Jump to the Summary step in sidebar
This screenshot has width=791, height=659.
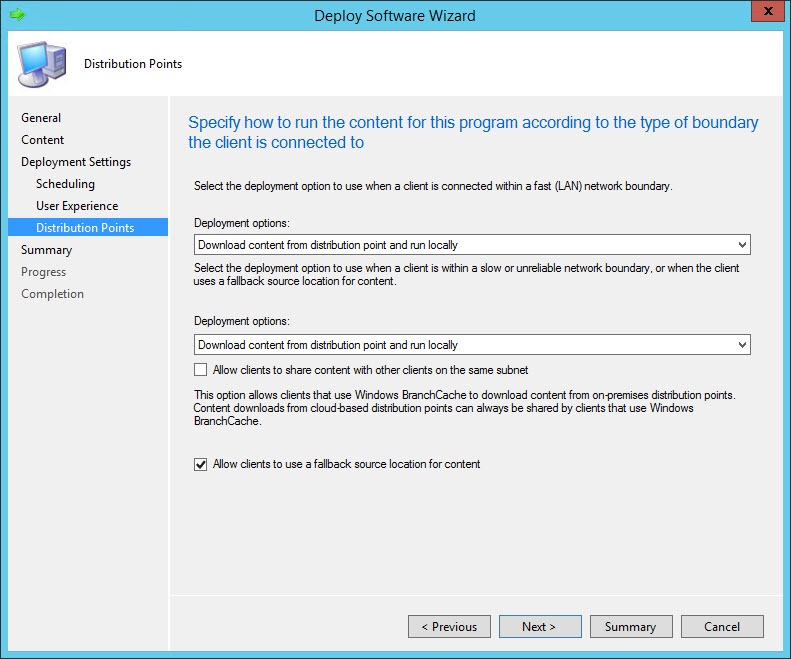coord(47,250)
